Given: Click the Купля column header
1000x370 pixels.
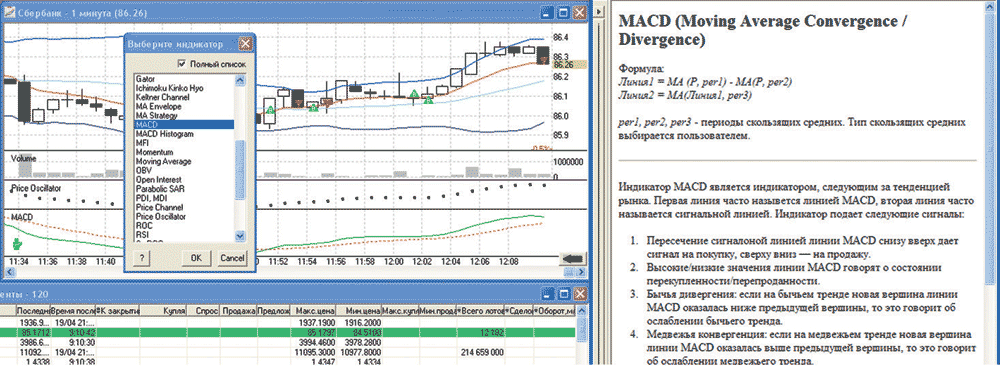Looking at the screenshot, I should (162, 312).
